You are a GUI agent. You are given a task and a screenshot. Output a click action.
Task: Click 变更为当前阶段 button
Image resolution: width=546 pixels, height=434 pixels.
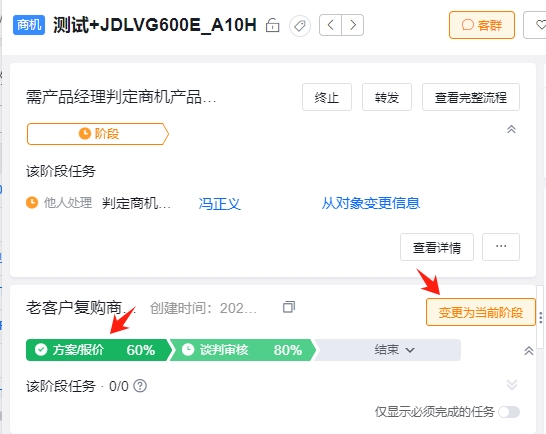point(481,312)
